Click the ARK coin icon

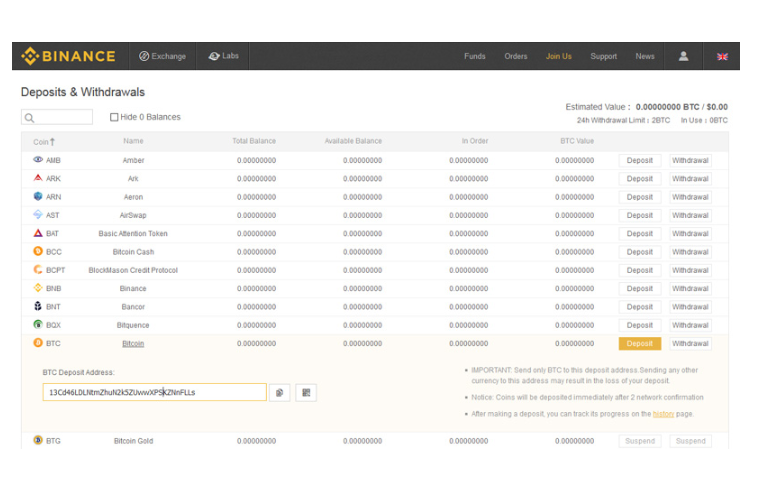click(38, 178)
